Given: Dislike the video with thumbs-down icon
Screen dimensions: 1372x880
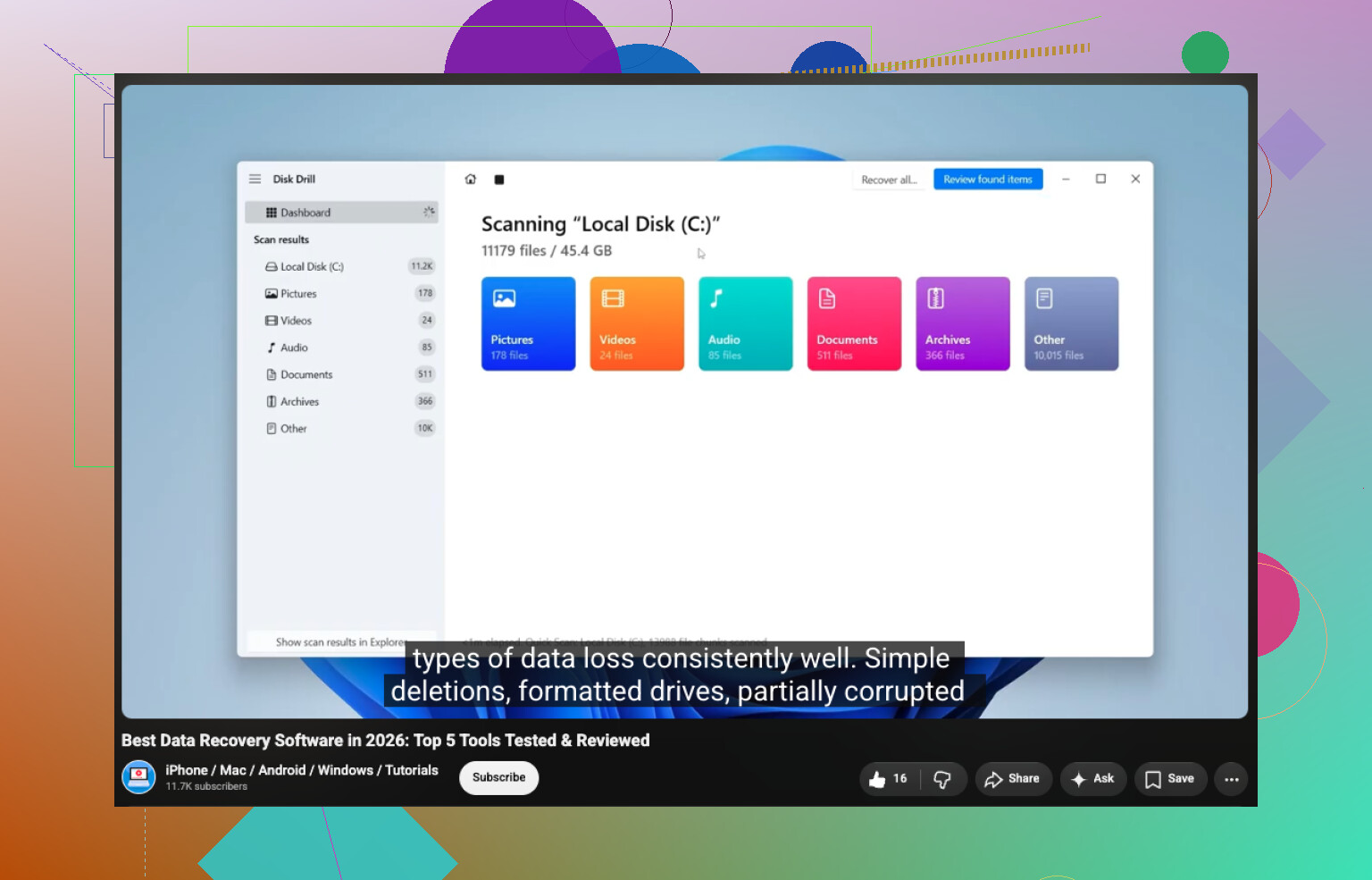Looking at the screenshot, I should [943, 779].
